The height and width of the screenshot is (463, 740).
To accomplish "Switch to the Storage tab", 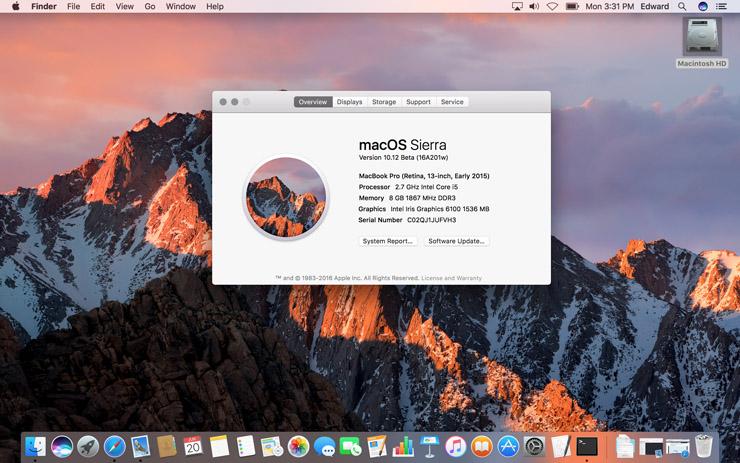I will tap(384, 102).
